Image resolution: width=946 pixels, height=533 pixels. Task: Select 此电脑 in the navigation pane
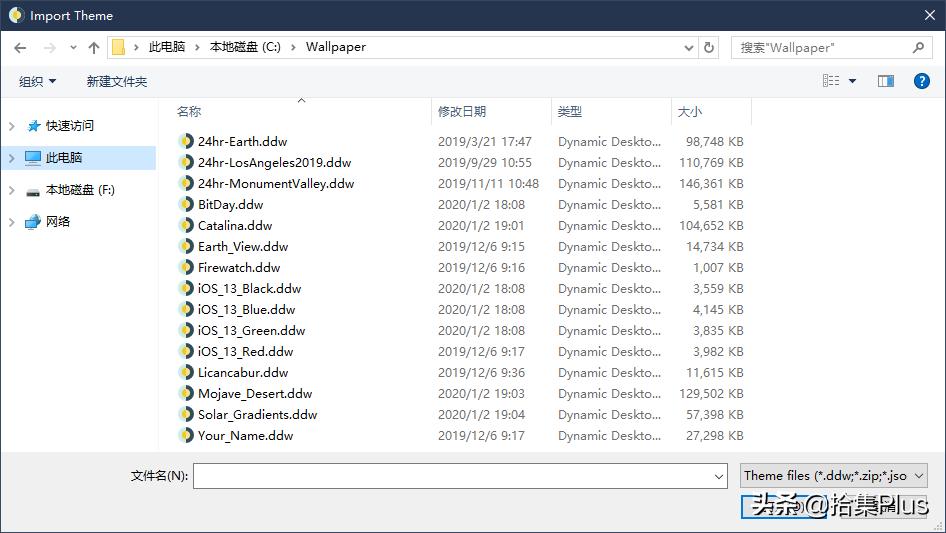(63, 158)
